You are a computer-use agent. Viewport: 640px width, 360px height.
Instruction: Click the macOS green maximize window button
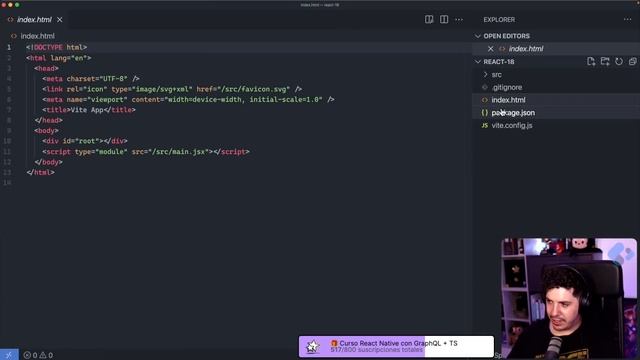[x=17, y=5]
